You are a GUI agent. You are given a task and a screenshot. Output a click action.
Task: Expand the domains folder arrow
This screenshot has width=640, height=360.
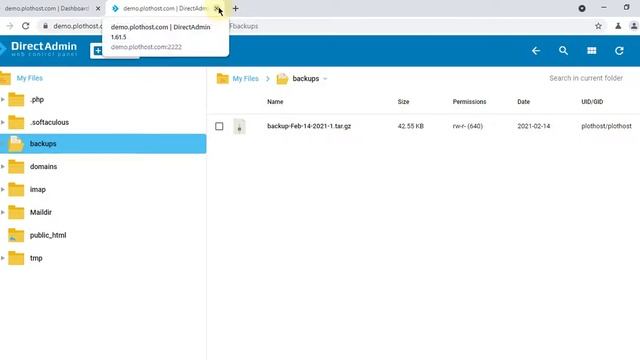(x=3, y=167)
